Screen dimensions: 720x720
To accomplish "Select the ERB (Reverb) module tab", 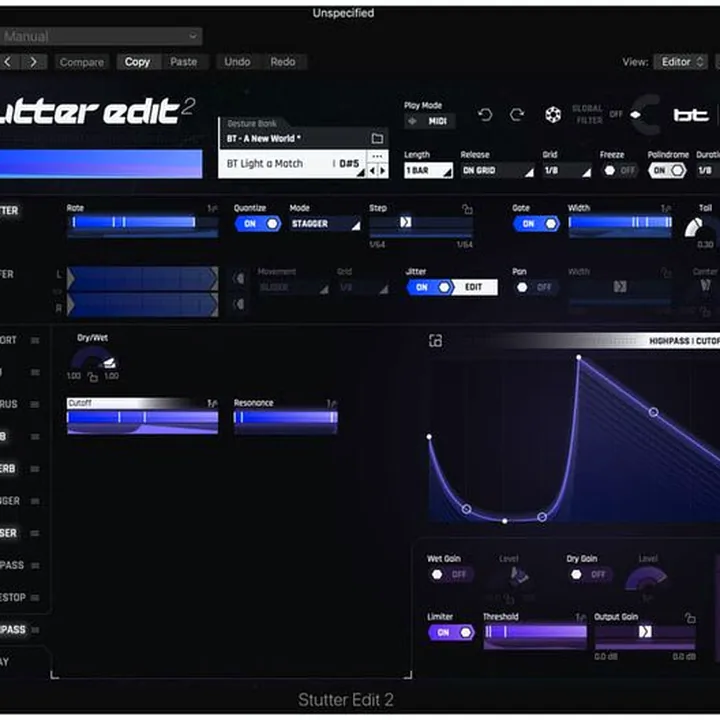I will 8,469.
